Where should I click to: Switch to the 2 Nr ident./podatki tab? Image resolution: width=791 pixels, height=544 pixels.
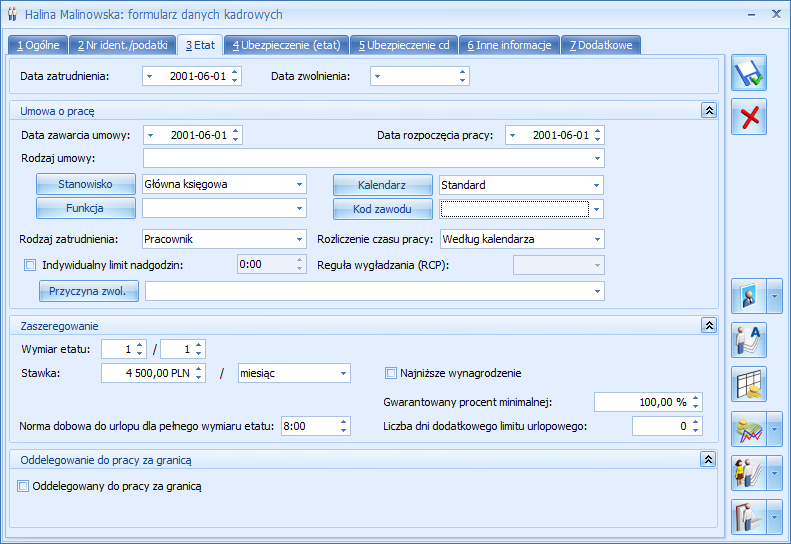pos(123,45)
